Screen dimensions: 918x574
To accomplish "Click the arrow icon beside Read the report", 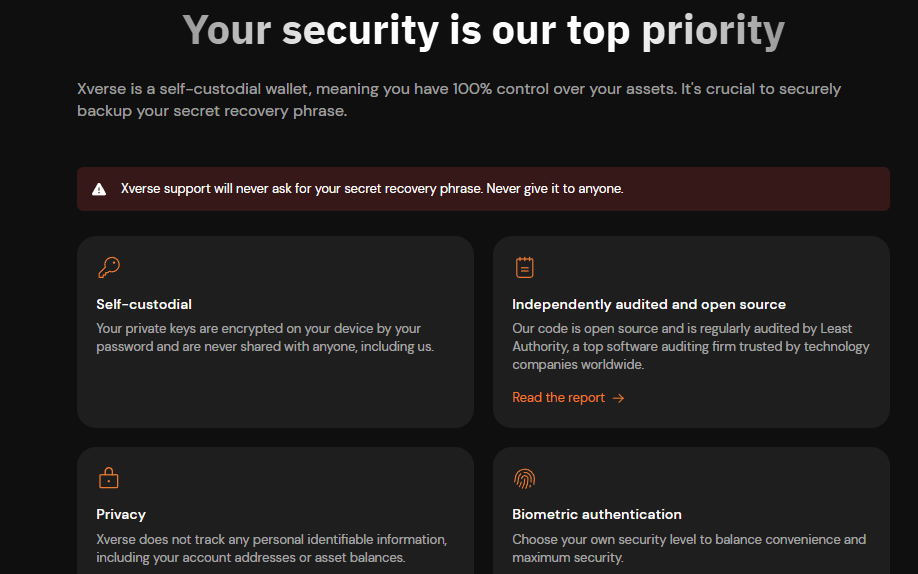I will point(619,398).
